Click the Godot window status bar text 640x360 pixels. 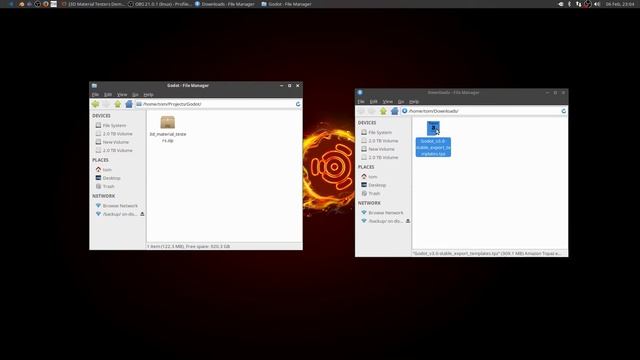pyautogui.click(x=189, y=247)
